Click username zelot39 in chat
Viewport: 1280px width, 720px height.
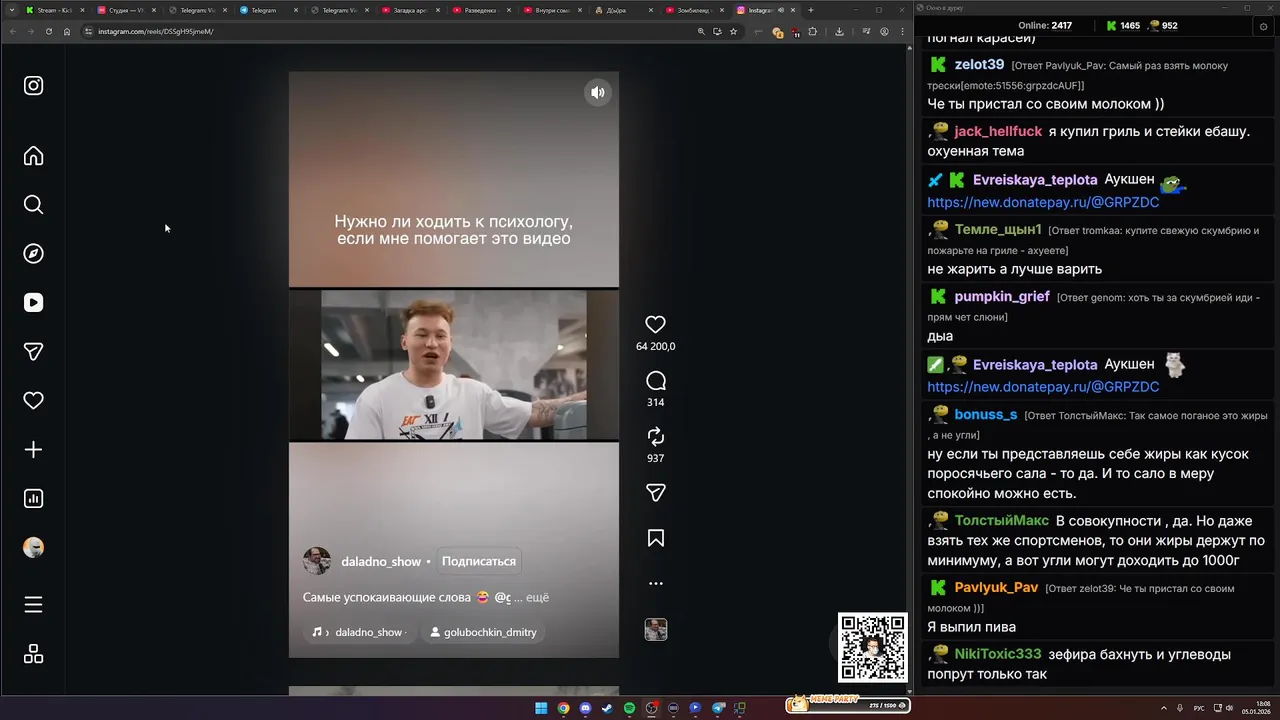click(x=979, y=64)
